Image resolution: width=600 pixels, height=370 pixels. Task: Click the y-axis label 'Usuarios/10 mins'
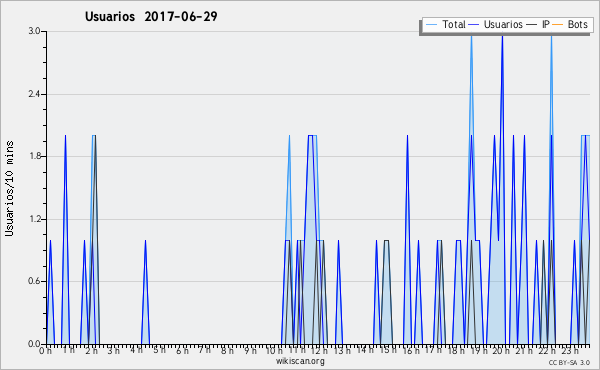click(x=9, y=188)
